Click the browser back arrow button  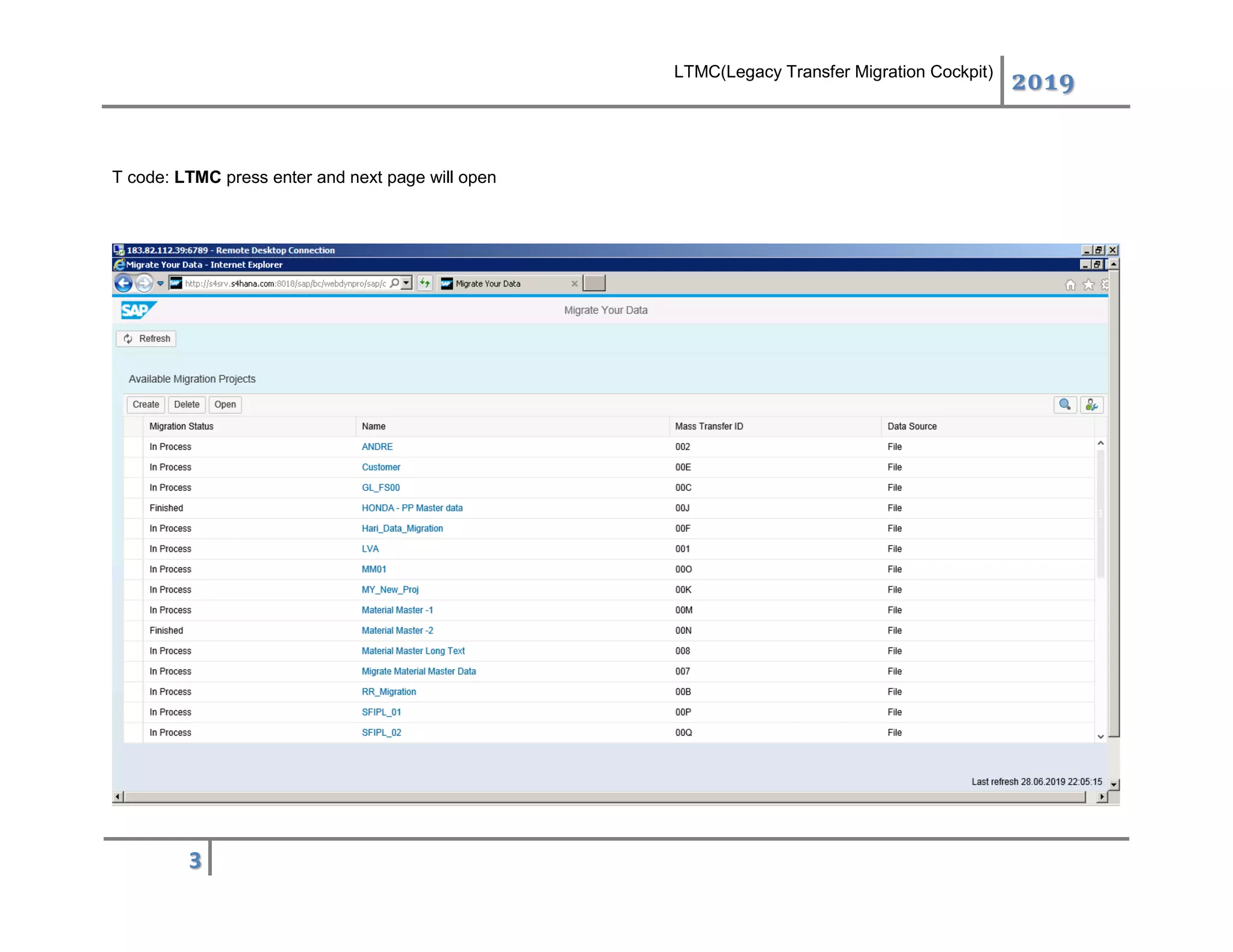point(123,283)
